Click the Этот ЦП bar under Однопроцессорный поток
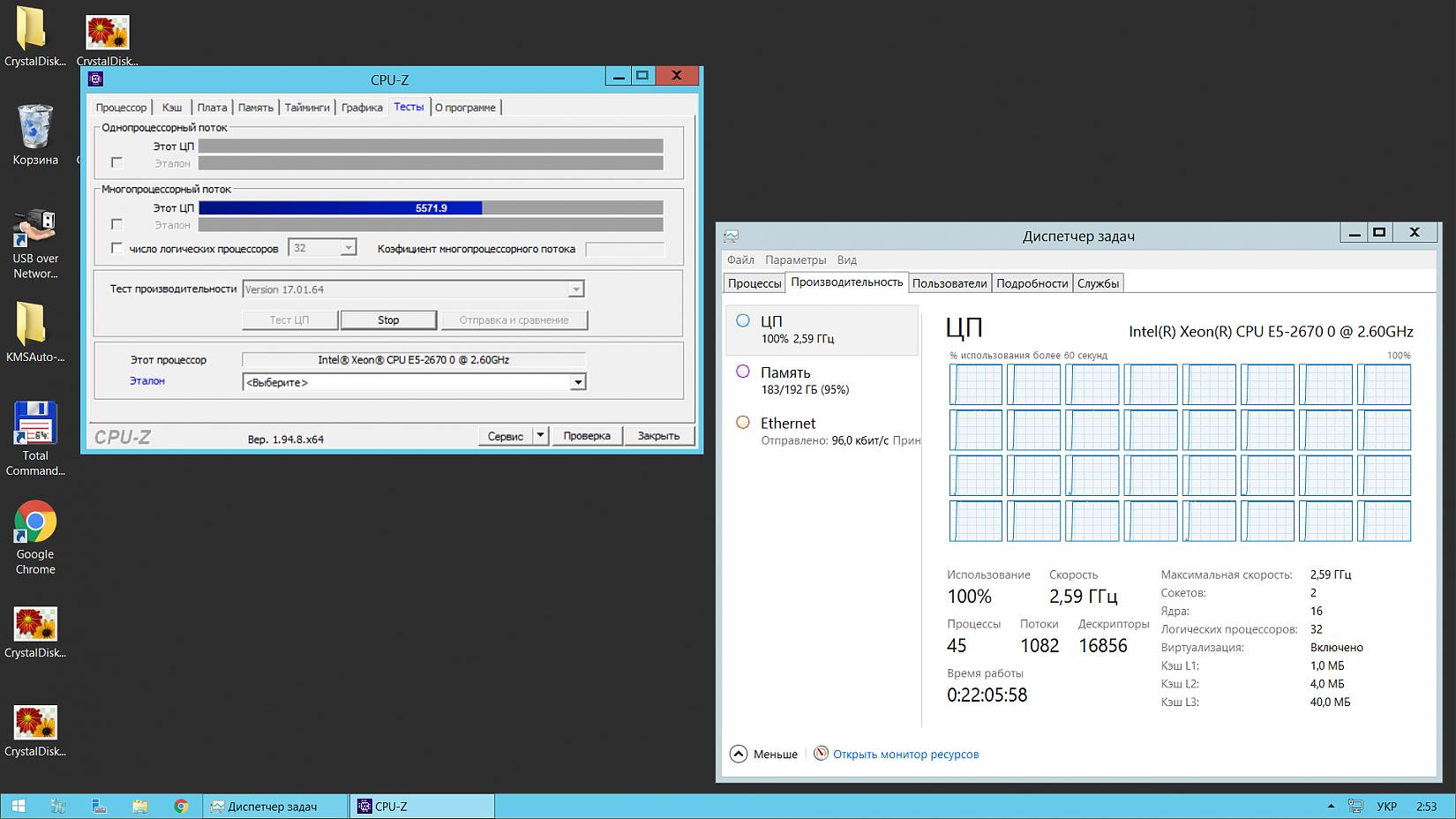The image size is (1456, 819). (x=431, y=147)
